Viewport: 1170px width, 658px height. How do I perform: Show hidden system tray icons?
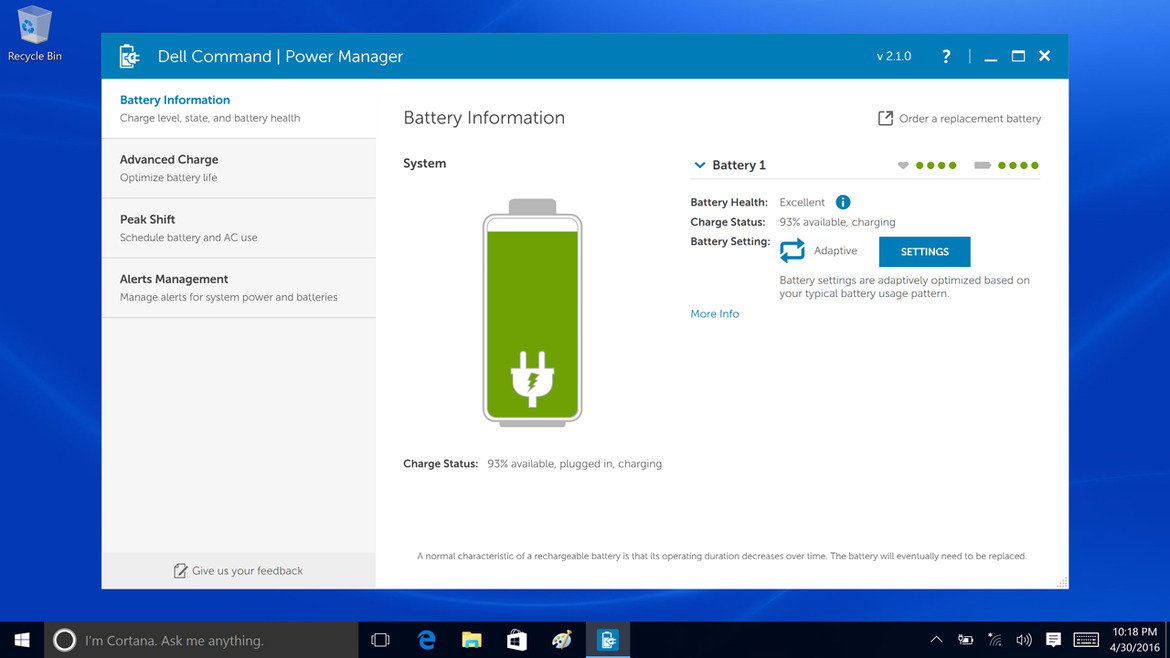click(x=936, y=639)
